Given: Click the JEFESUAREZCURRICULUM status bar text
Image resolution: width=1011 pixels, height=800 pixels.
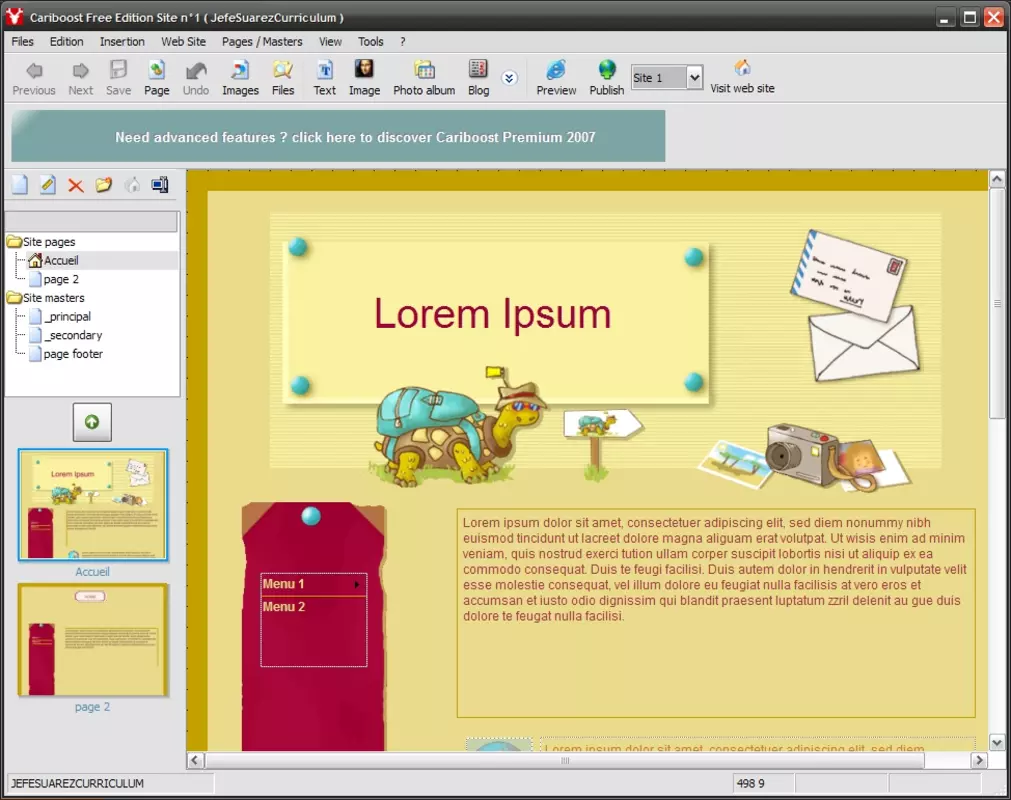Looking at the screenshot, I should (77, 783).
